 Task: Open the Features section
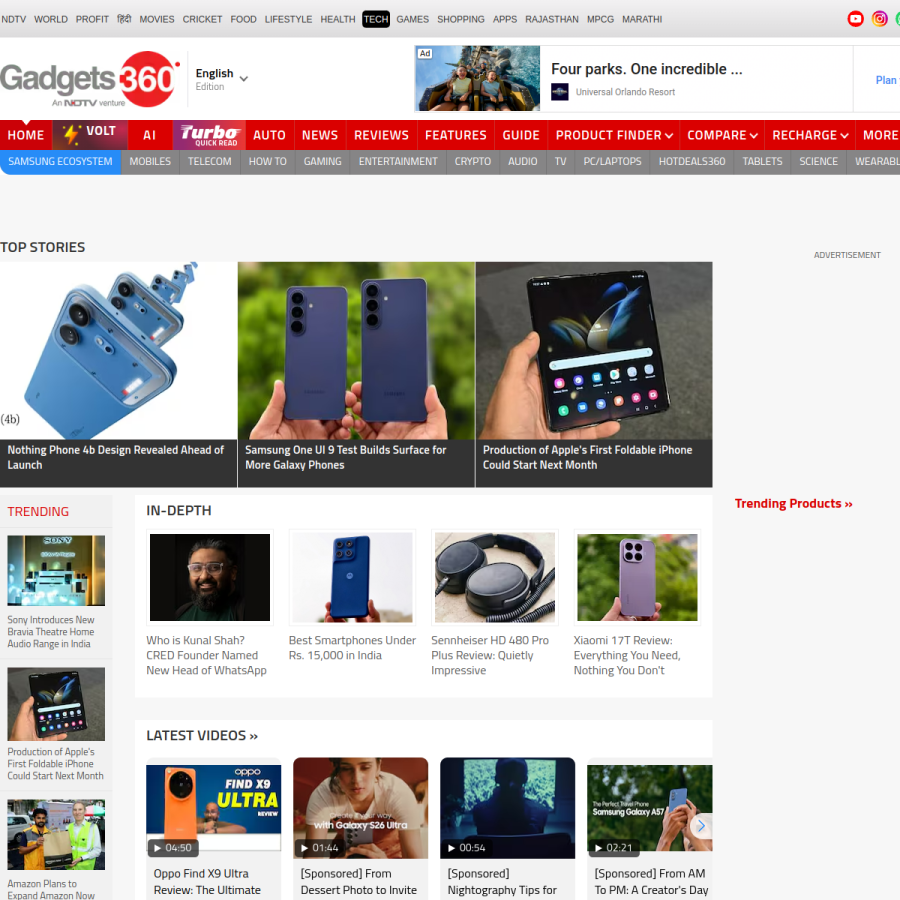click(x=456, y=135)
